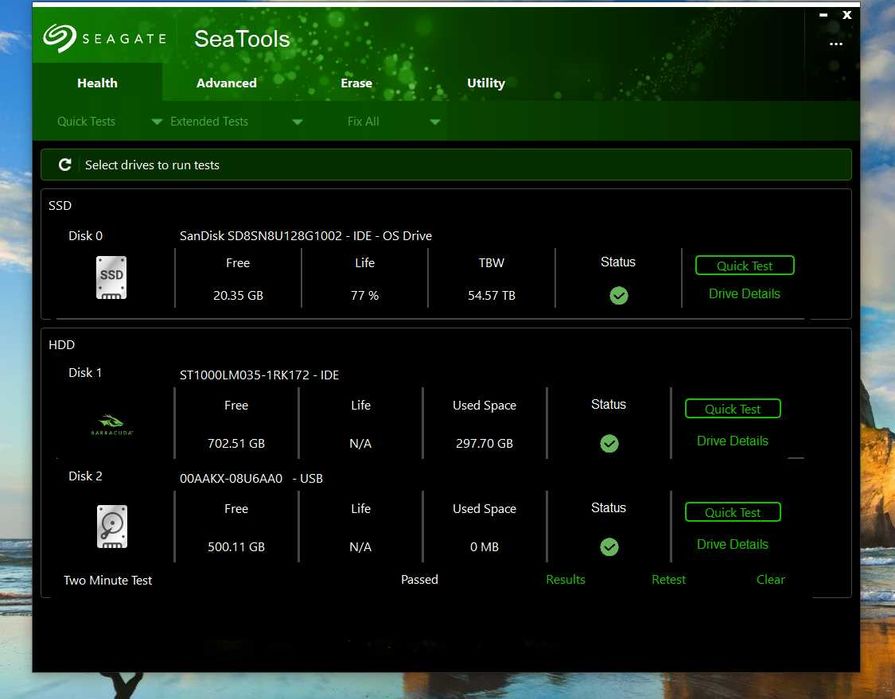
Task: Open the Utility tab
Action: tap(486, 83)
